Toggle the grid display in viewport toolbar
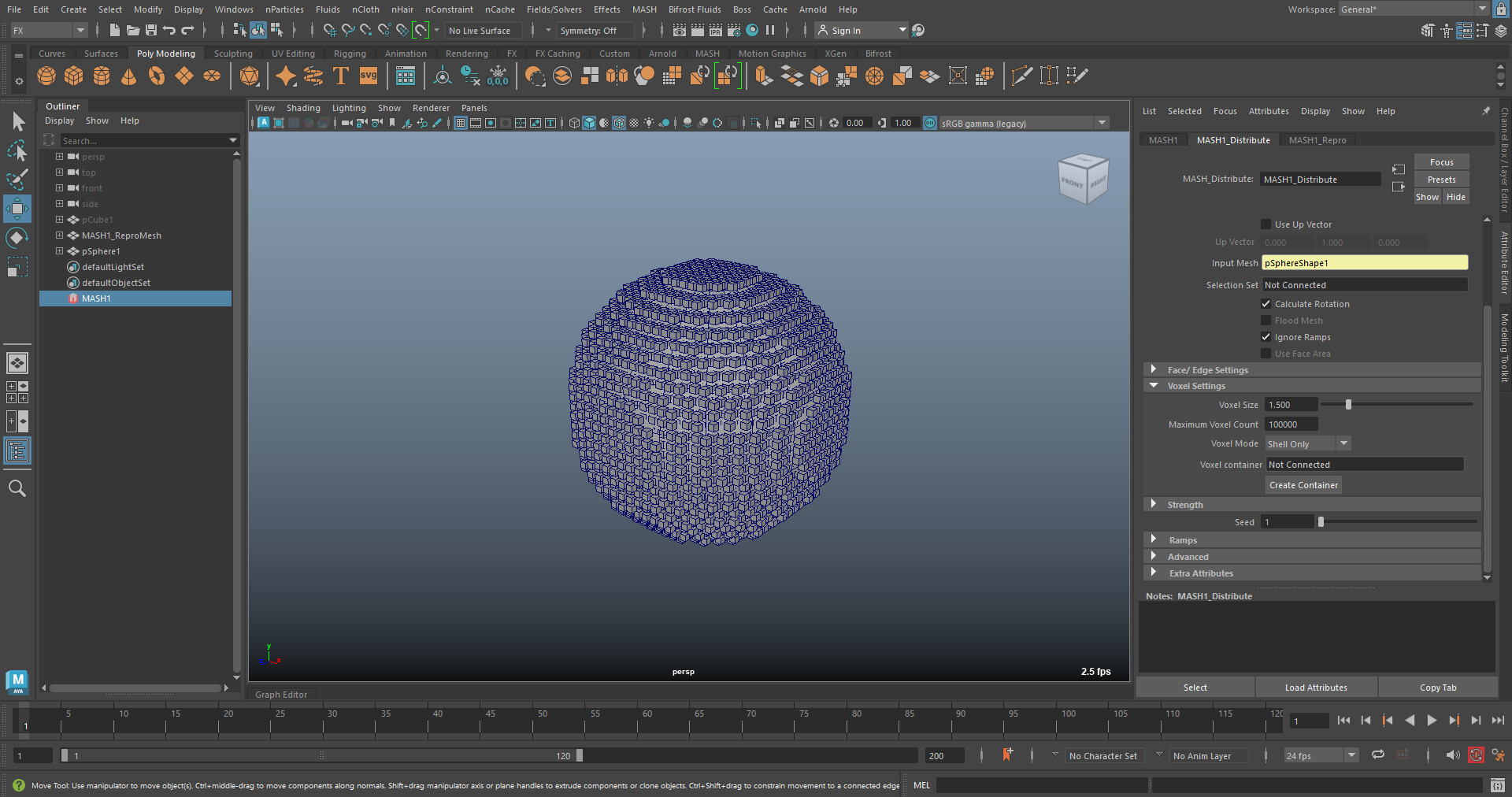This screenshot has width=1512, height=797. 461,123
